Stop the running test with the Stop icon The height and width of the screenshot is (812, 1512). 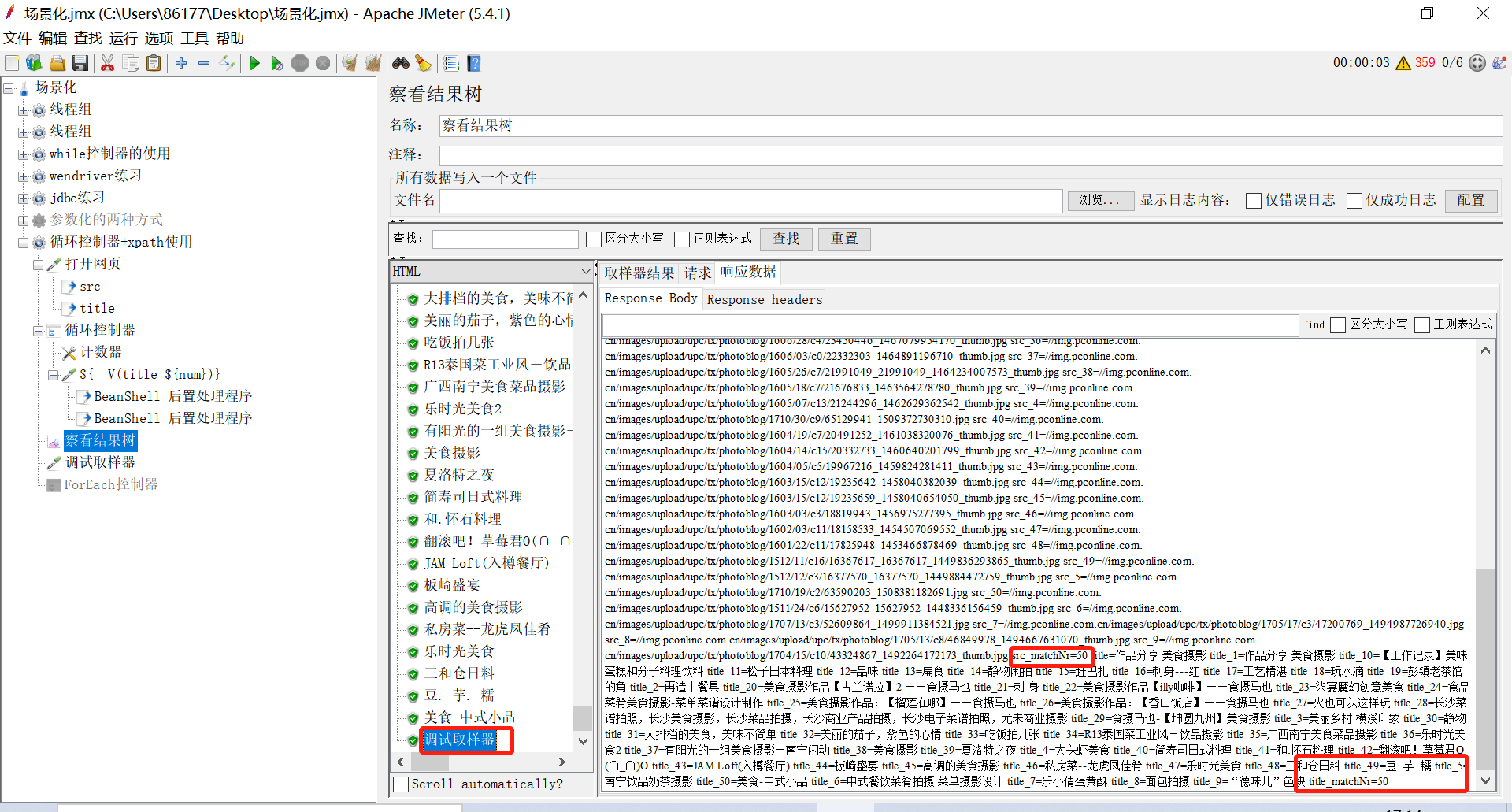tap(300, 63)
